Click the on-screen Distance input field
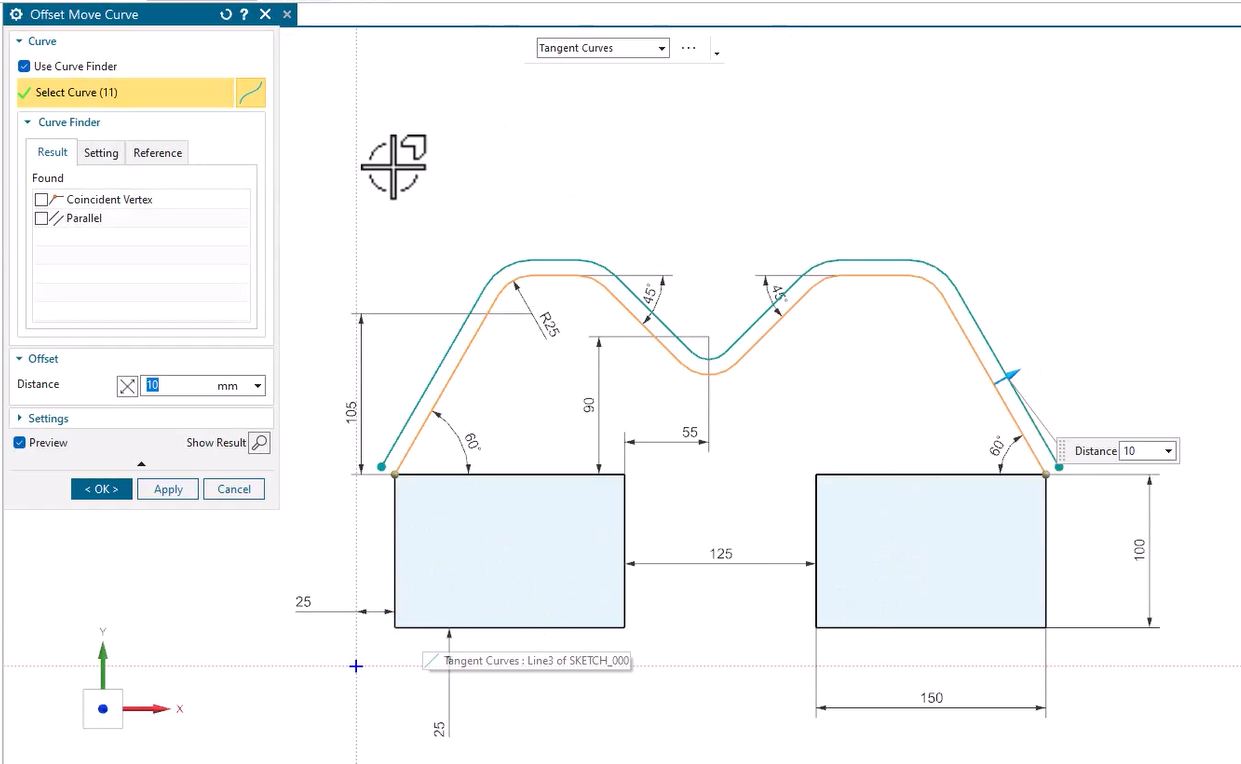 [1140, 451]
